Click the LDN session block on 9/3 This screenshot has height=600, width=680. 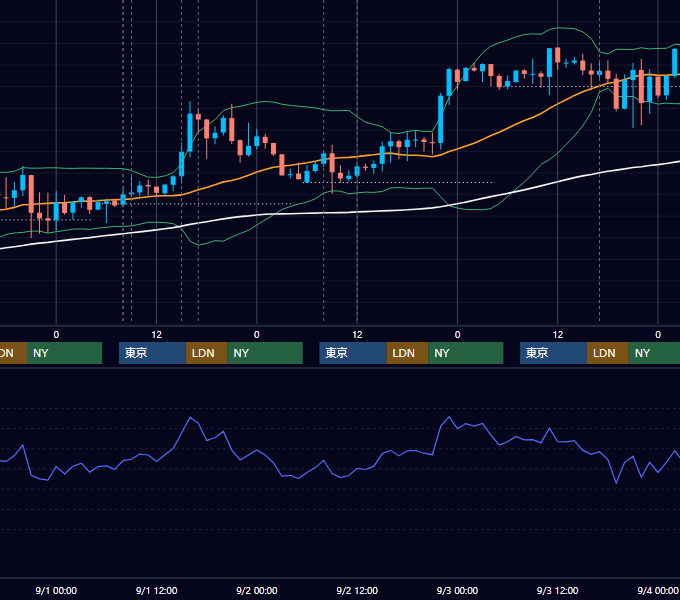click(x=608, y=353)
